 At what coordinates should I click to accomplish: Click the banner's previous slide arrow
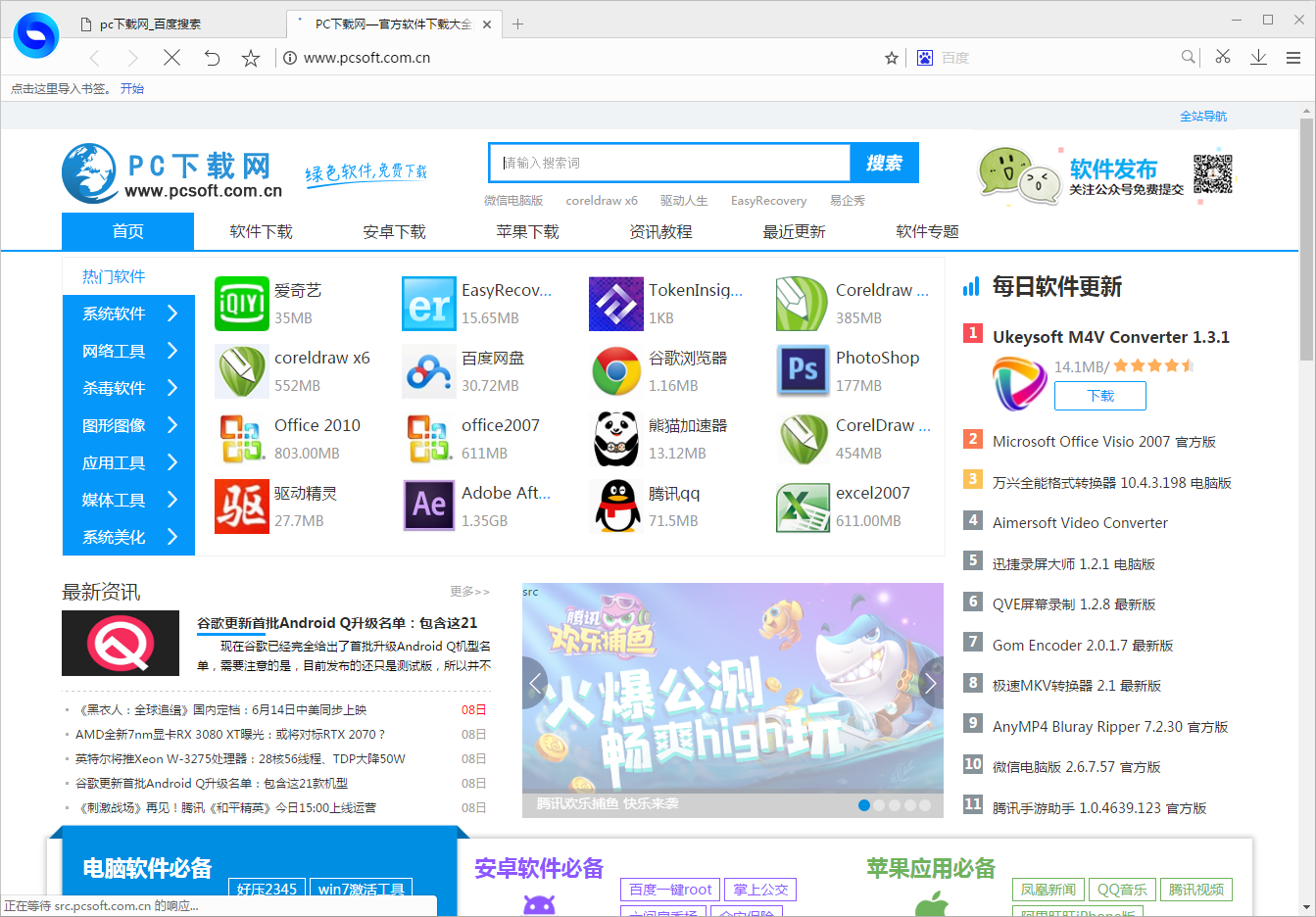click(x=535, y=683)
